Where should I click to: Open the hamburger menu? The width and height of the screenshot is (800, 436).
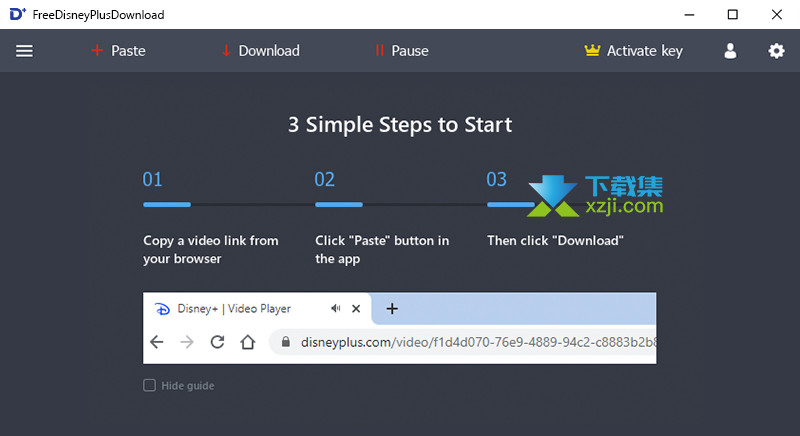tap(24, 51)
